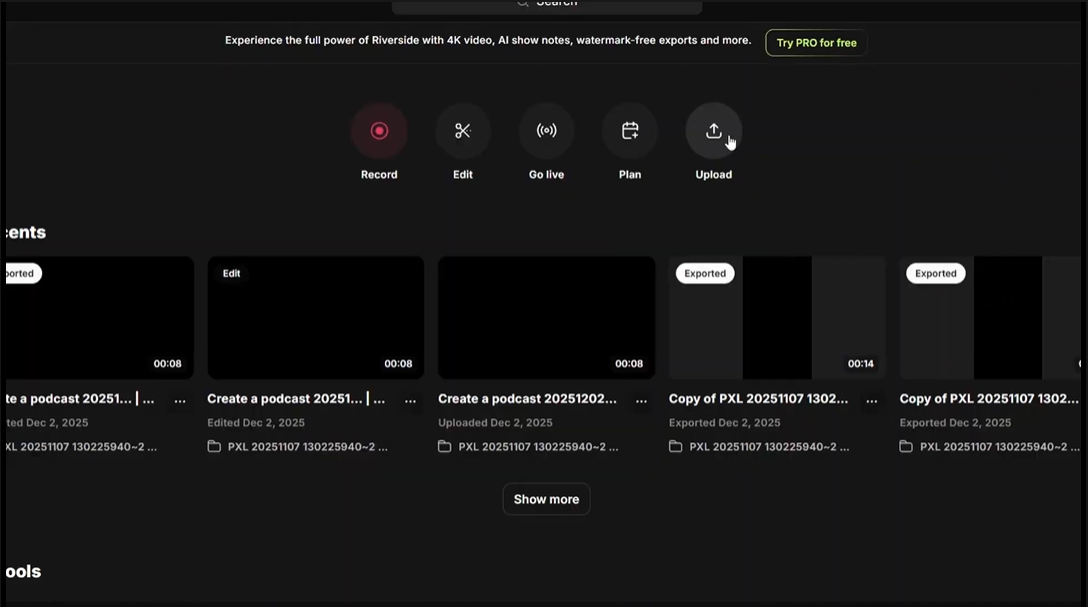The width and height of the screenshot is (1088, 607).
Task: Click the title of the Copy of PXL video with the 00:14 thumbnail
Action: point(758,399)
